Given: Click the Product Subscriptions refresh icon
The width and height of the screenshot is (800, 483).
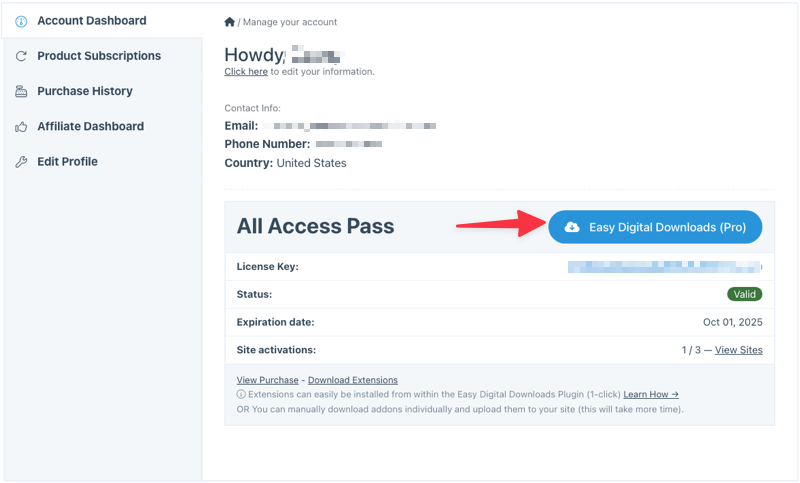Looking at the screenshot, I should click(21, 57).
